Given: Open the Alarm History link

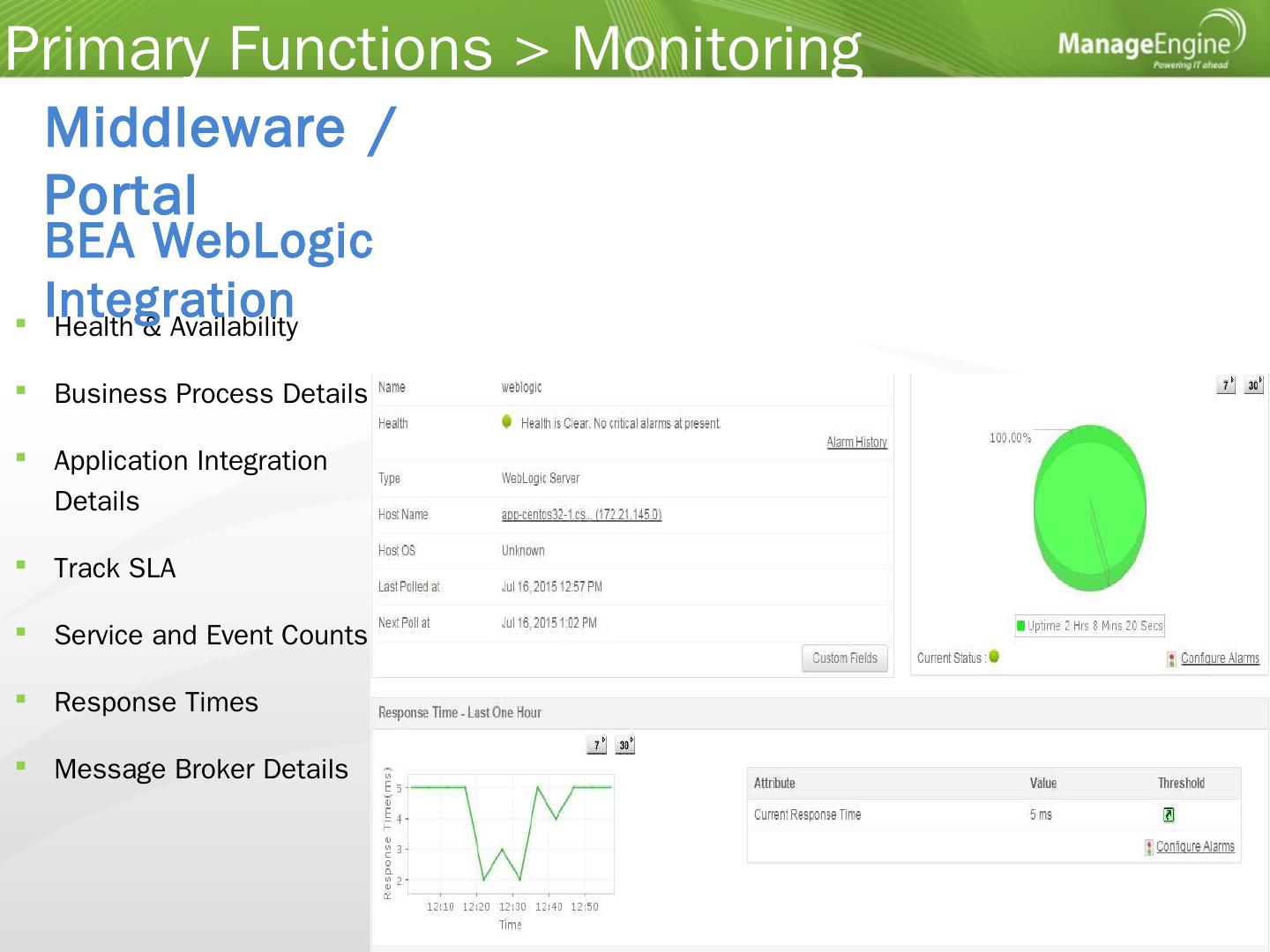Looking at the screenshot, I should (856, 443).
